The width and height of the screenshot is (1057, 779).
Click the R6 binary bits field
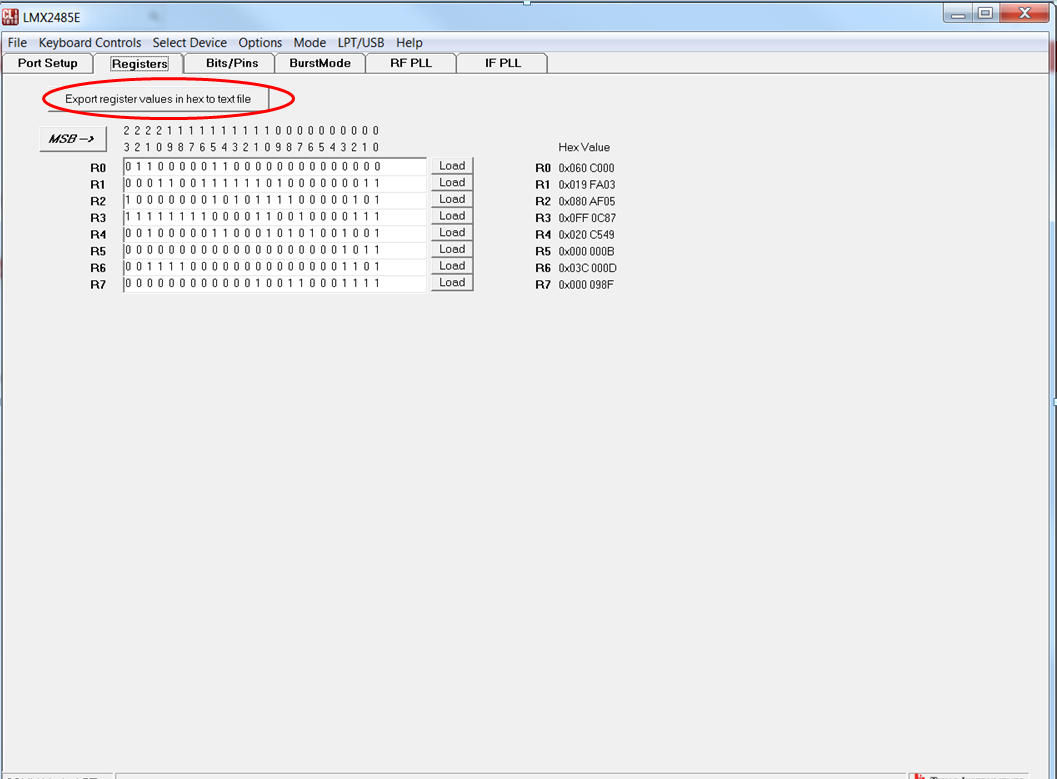point(275,266)
